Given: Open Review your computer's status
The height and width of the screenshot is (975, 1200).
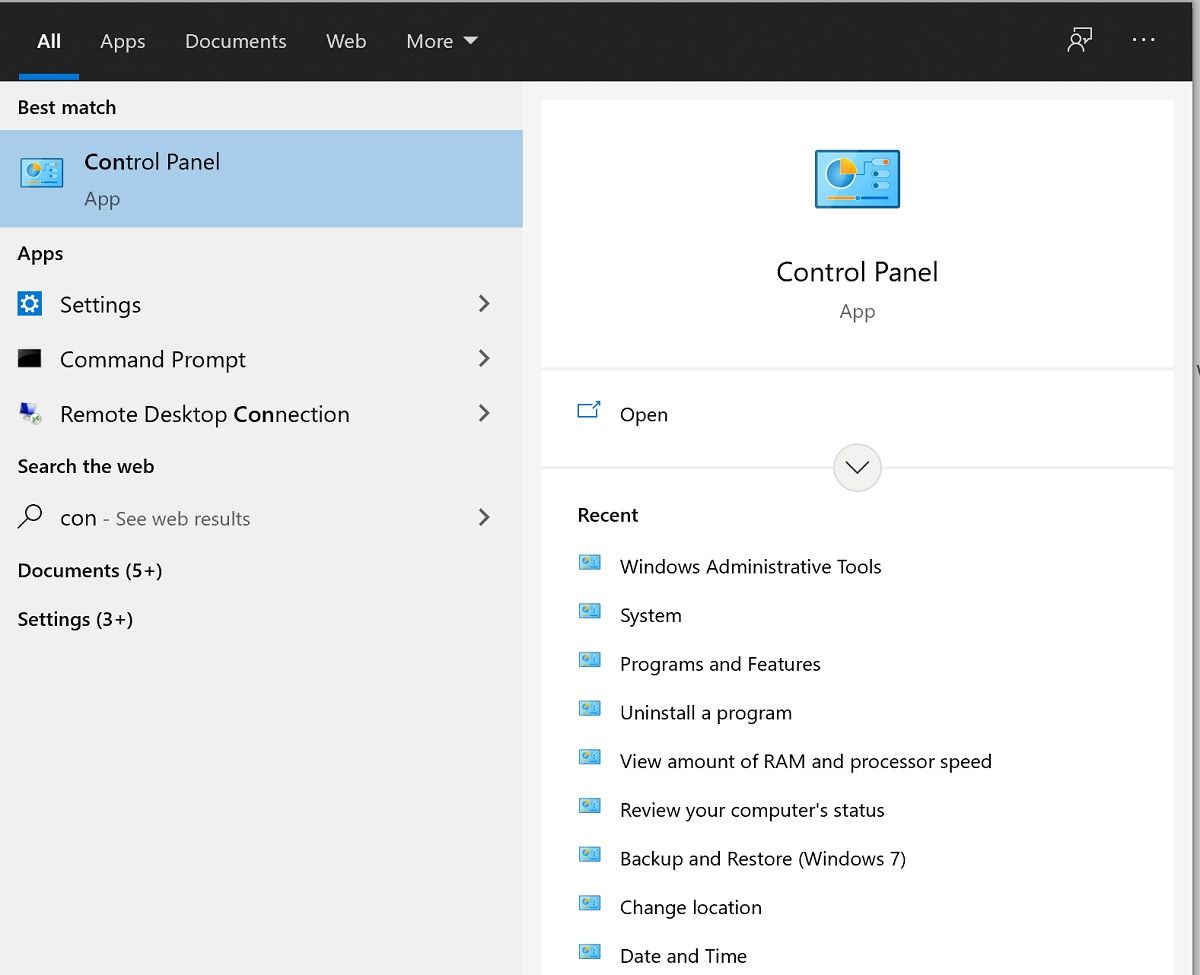Looking at the screenshot, I should coord(752,810).
